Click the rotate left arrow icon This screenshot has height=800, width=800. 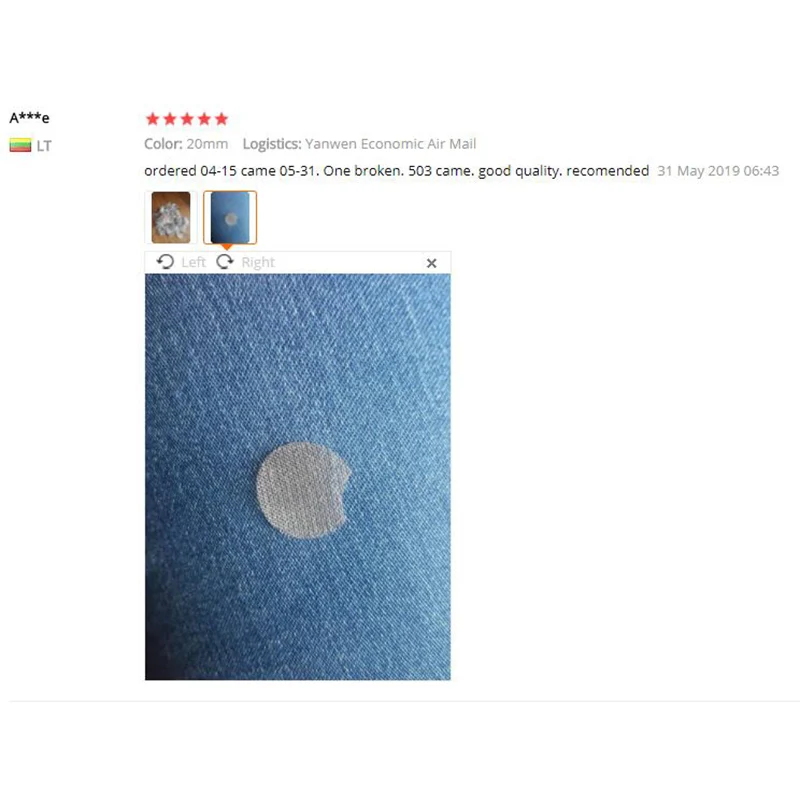pyautogui.click(x=165, y=262)
